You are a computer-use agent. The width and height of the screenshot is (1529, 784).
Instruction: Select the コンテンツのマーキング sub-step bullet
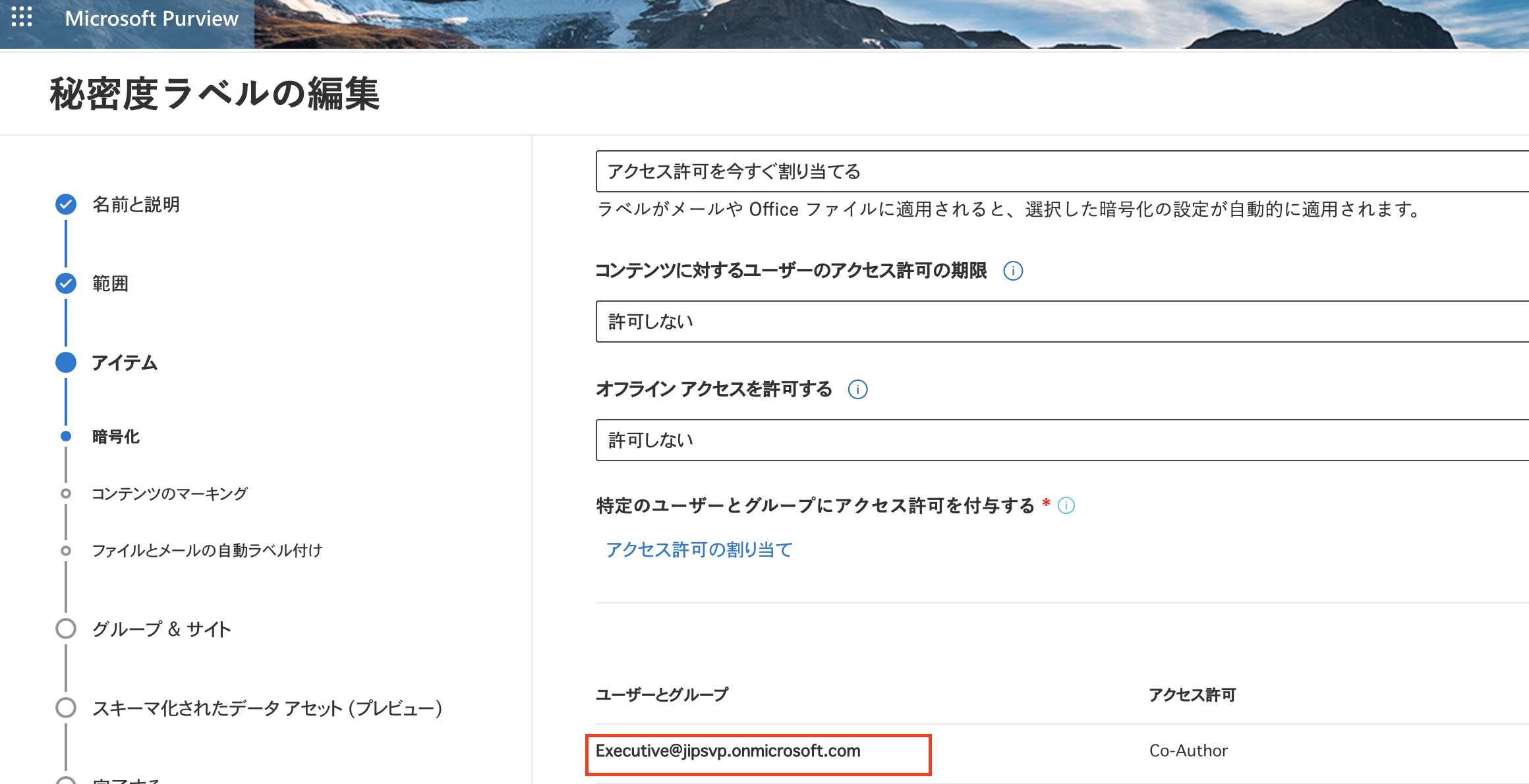tap(66, 493)
